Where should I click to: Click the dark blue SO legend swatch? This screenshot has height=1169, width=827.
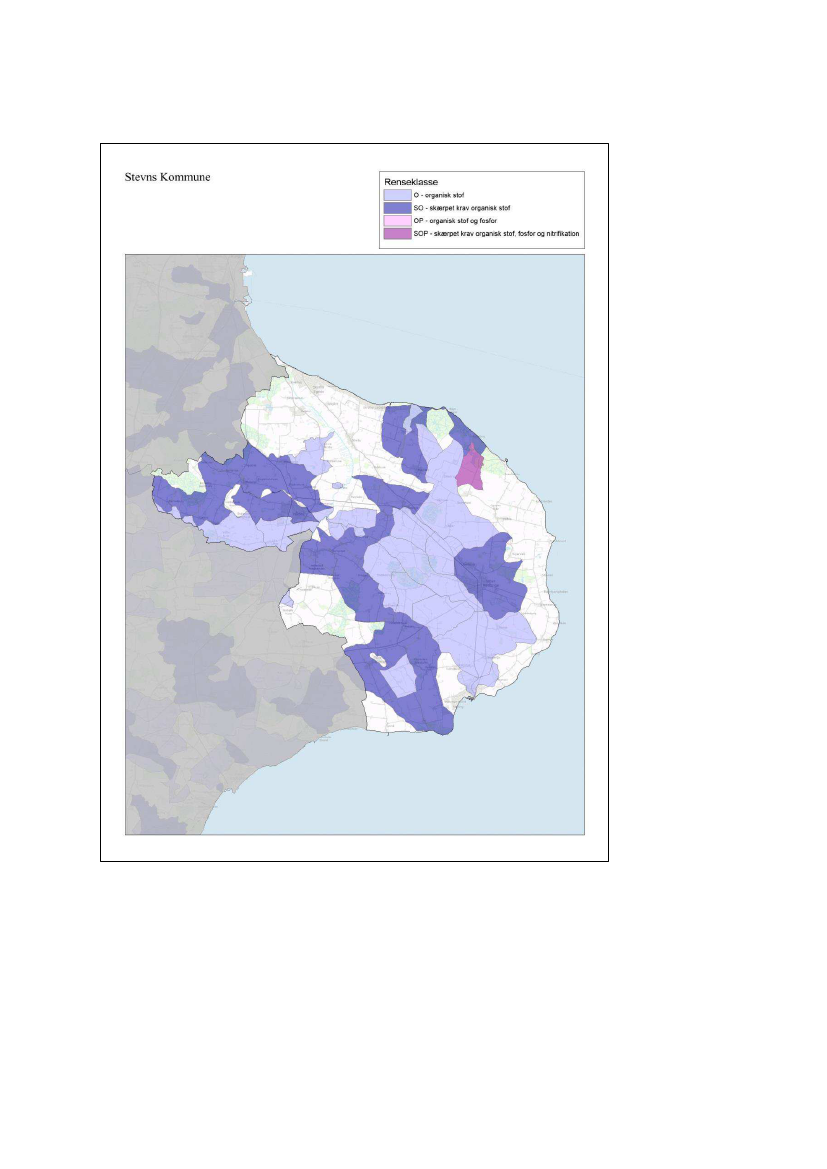point(397,208)
